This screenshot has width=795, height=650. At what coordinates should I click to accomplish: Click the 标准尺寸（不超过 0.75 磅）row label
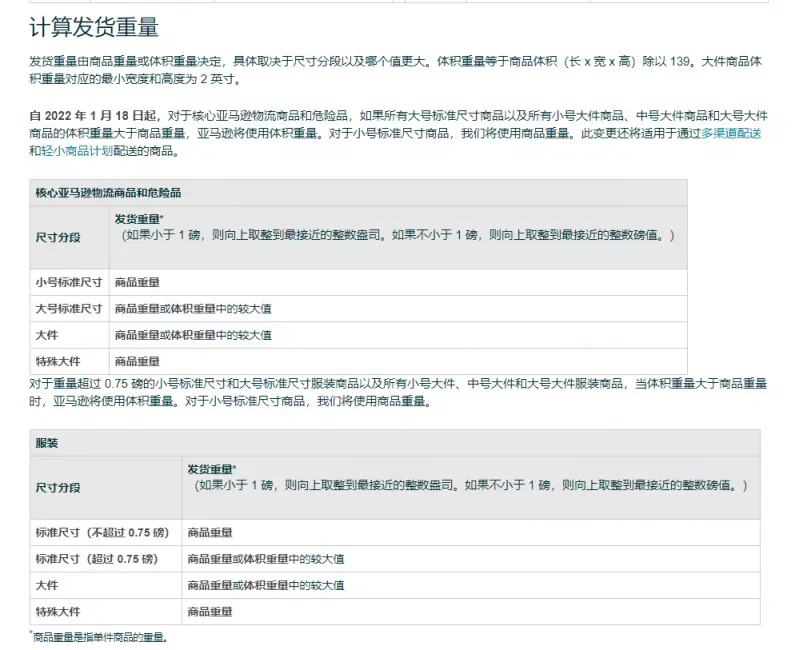102,533
